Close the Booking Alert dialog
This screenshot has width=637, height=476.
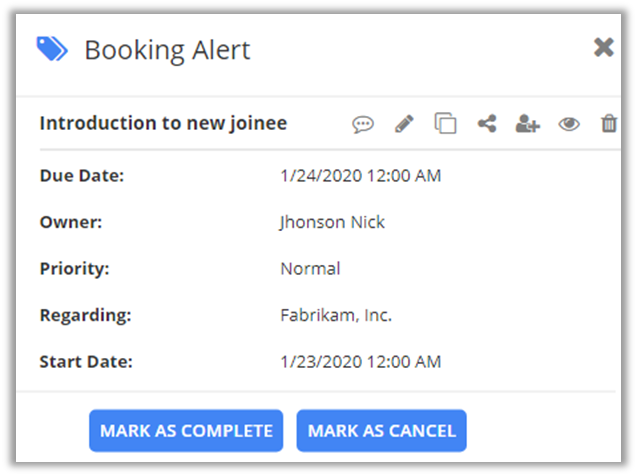click(603, 47)
